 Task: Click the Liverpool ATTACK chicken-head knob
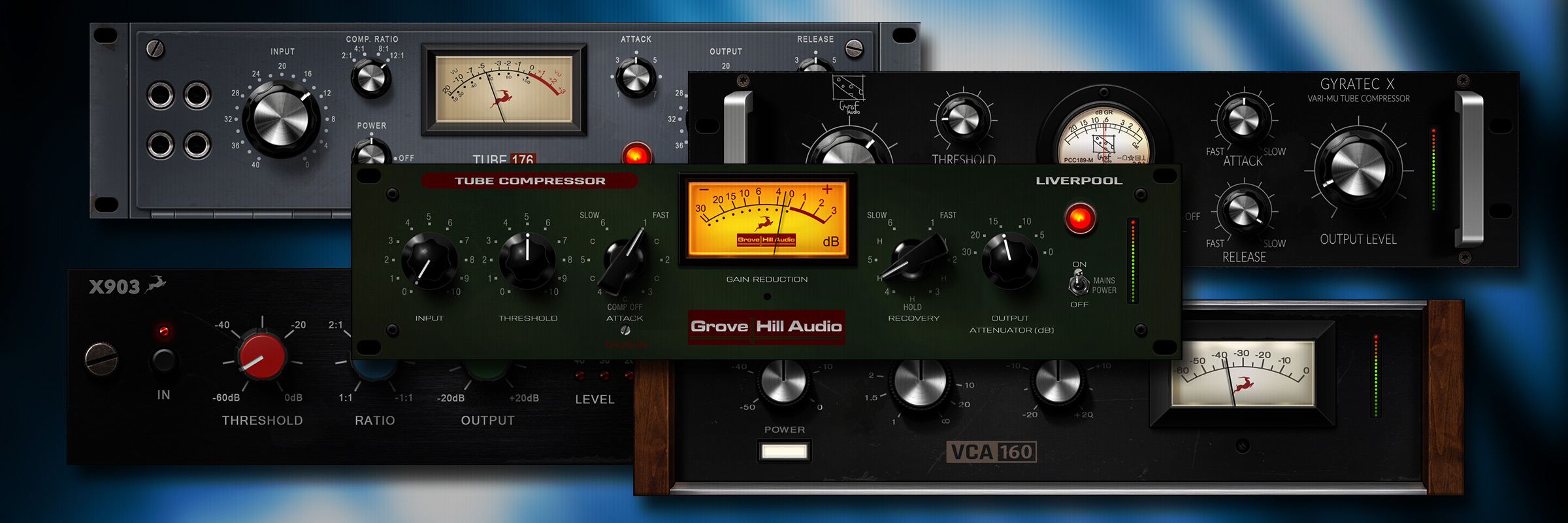624,261
